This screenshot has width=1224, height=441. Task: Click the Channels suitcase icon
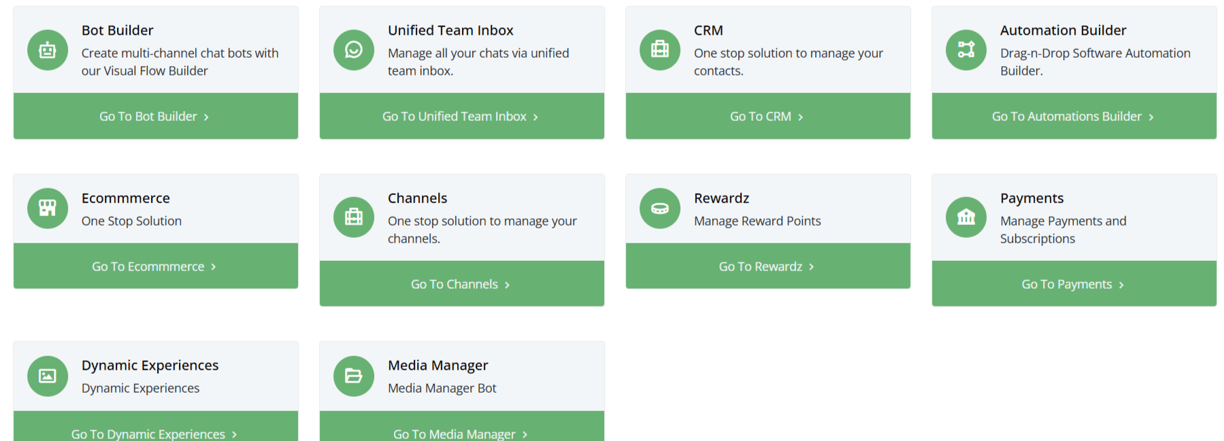[x=353, y=217]
